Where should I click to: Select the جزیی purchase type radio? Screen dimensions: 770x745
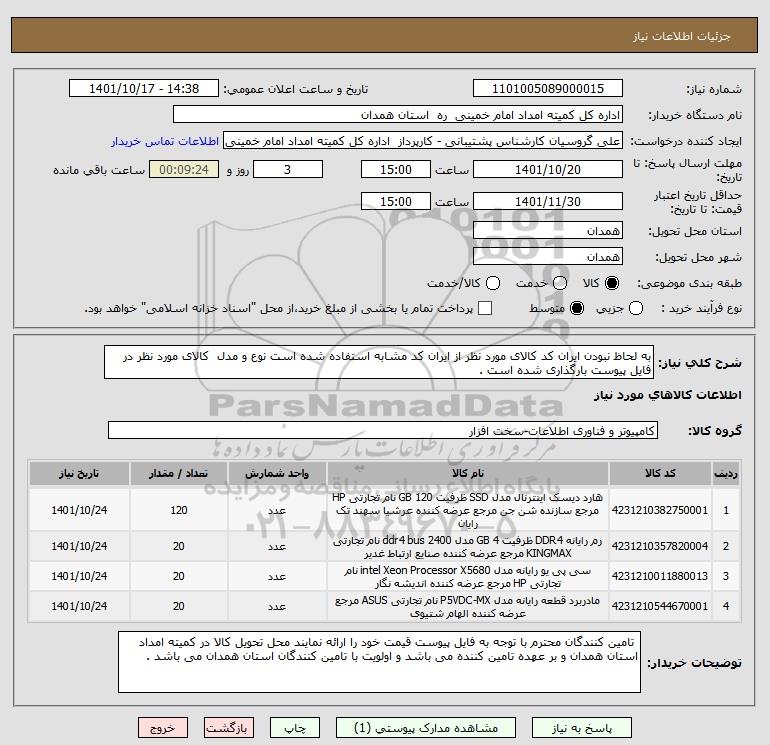636,308
